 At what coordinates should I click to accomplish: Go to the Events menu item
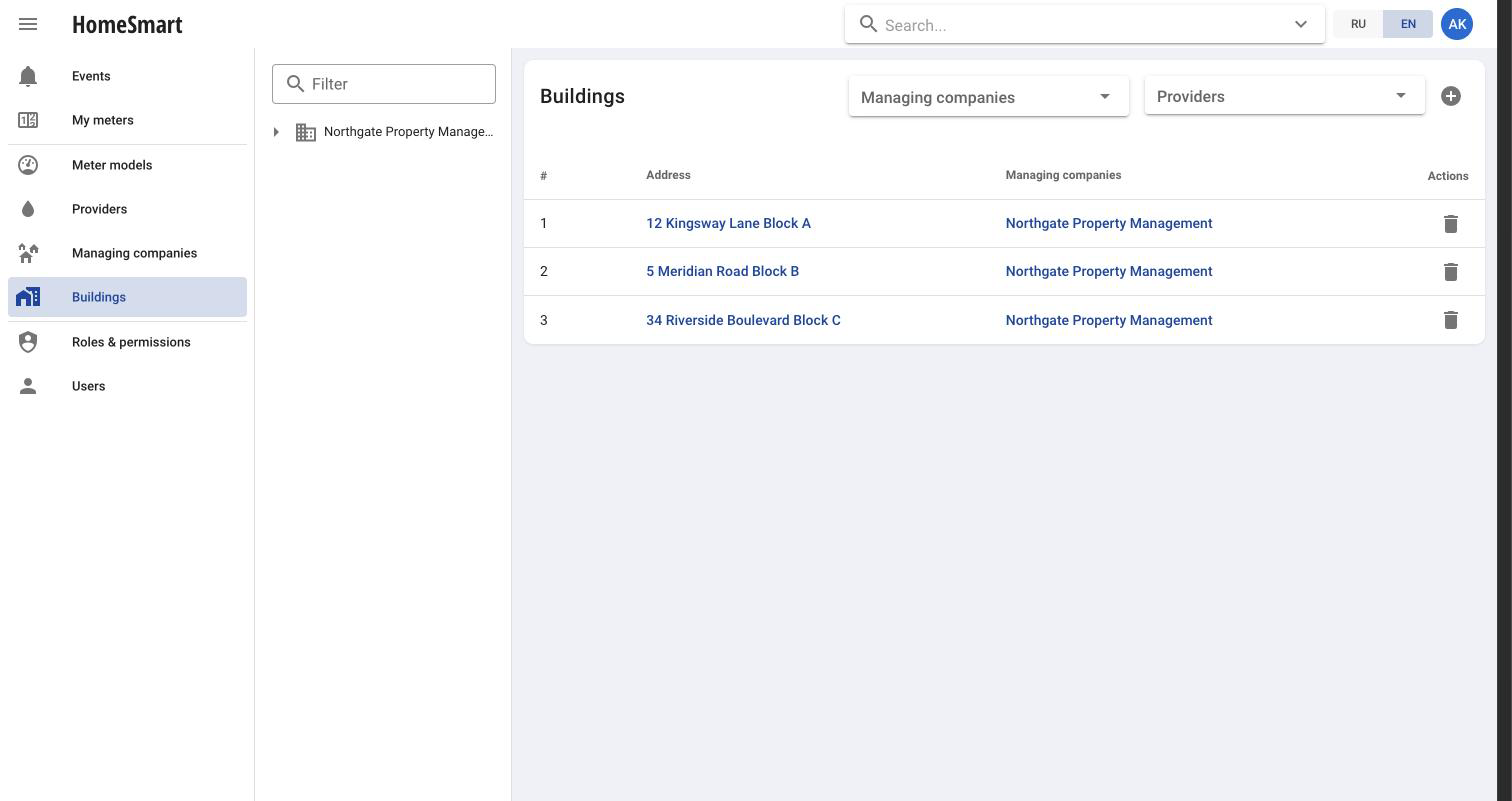pyautogui.click(x=128, y=76)
